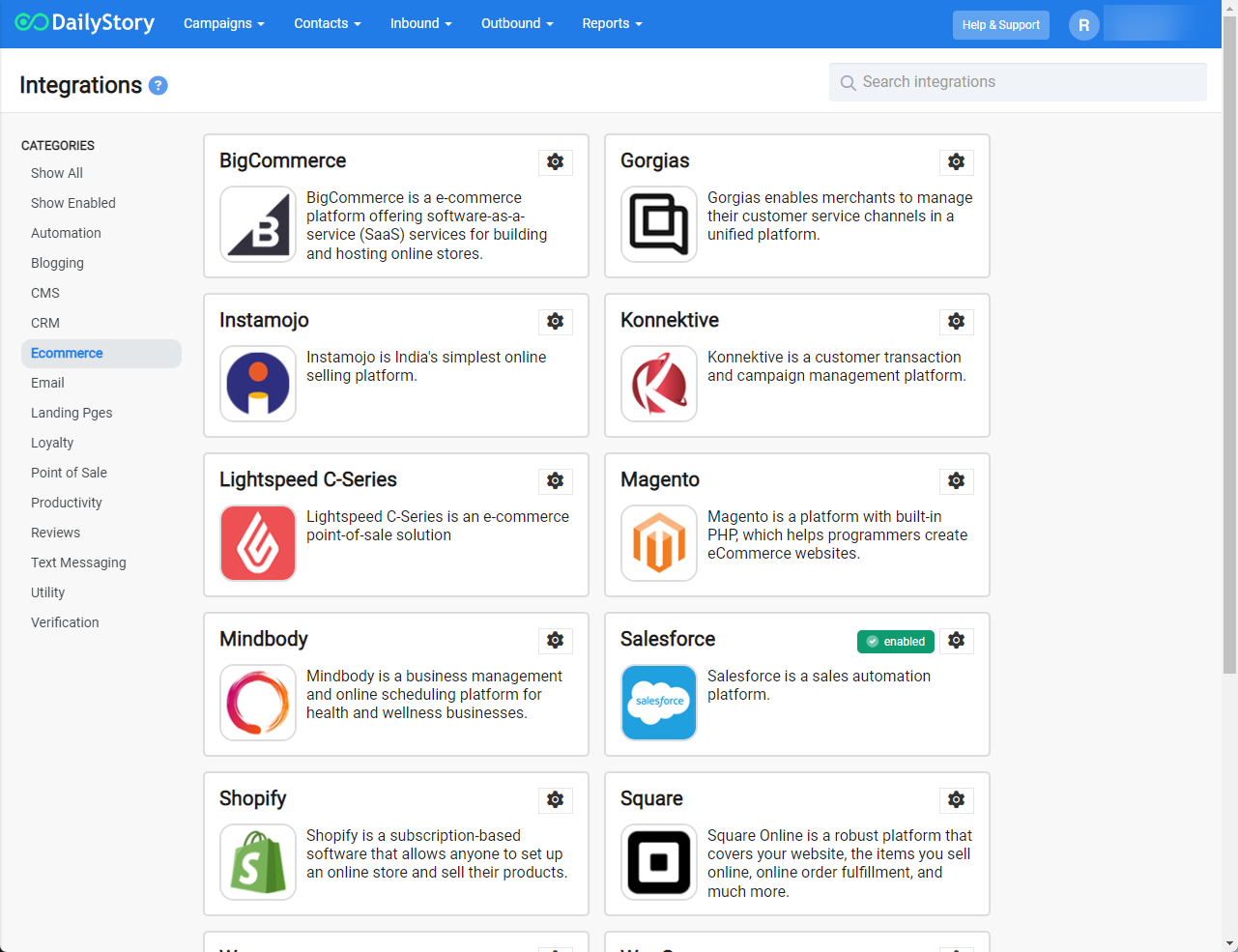Click the Instamojo description text
1238x952 pixels.
[x=426, y=366]
